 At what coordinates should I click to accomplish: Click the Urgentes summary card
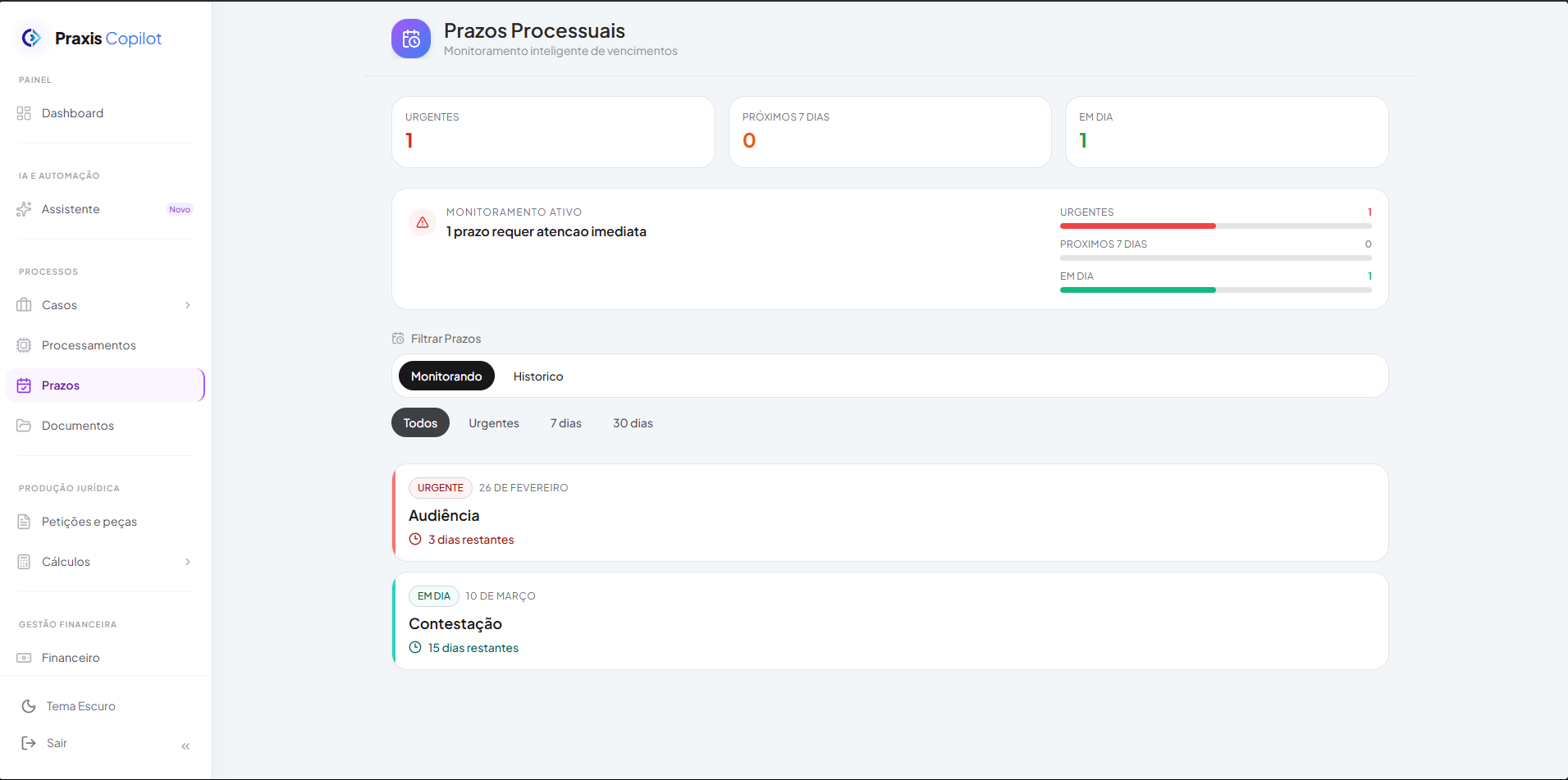[x=553, y=132]
